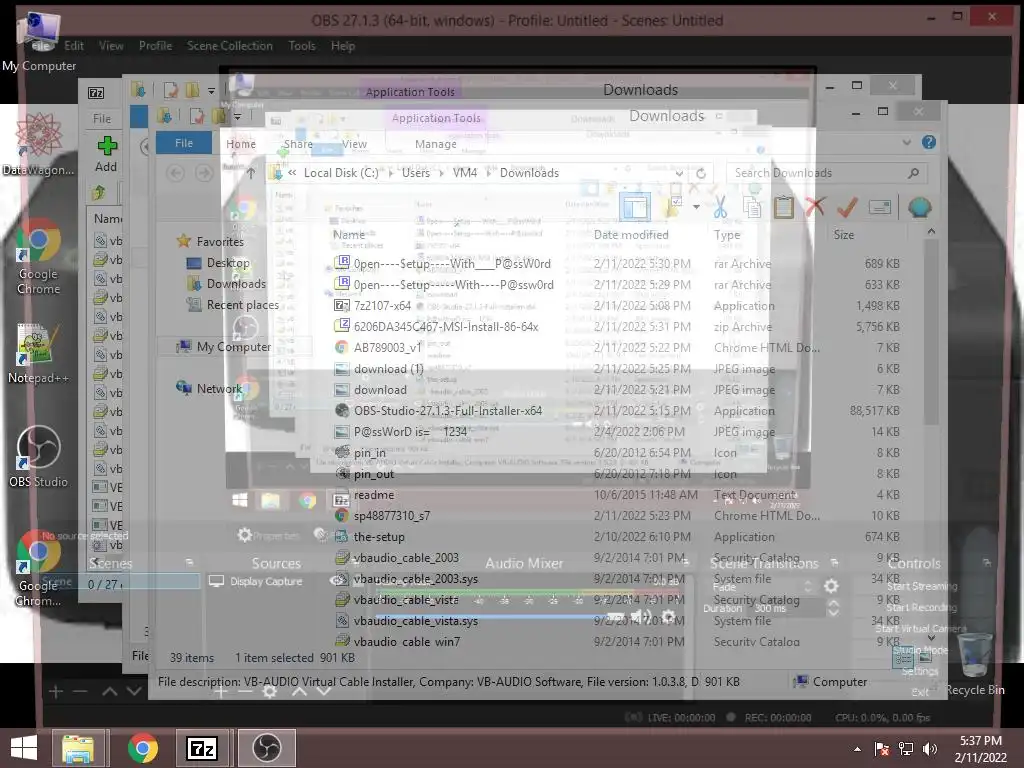
Task: Open Fade transition dropdown in Scene Transitions
Action: click(761, 586)
